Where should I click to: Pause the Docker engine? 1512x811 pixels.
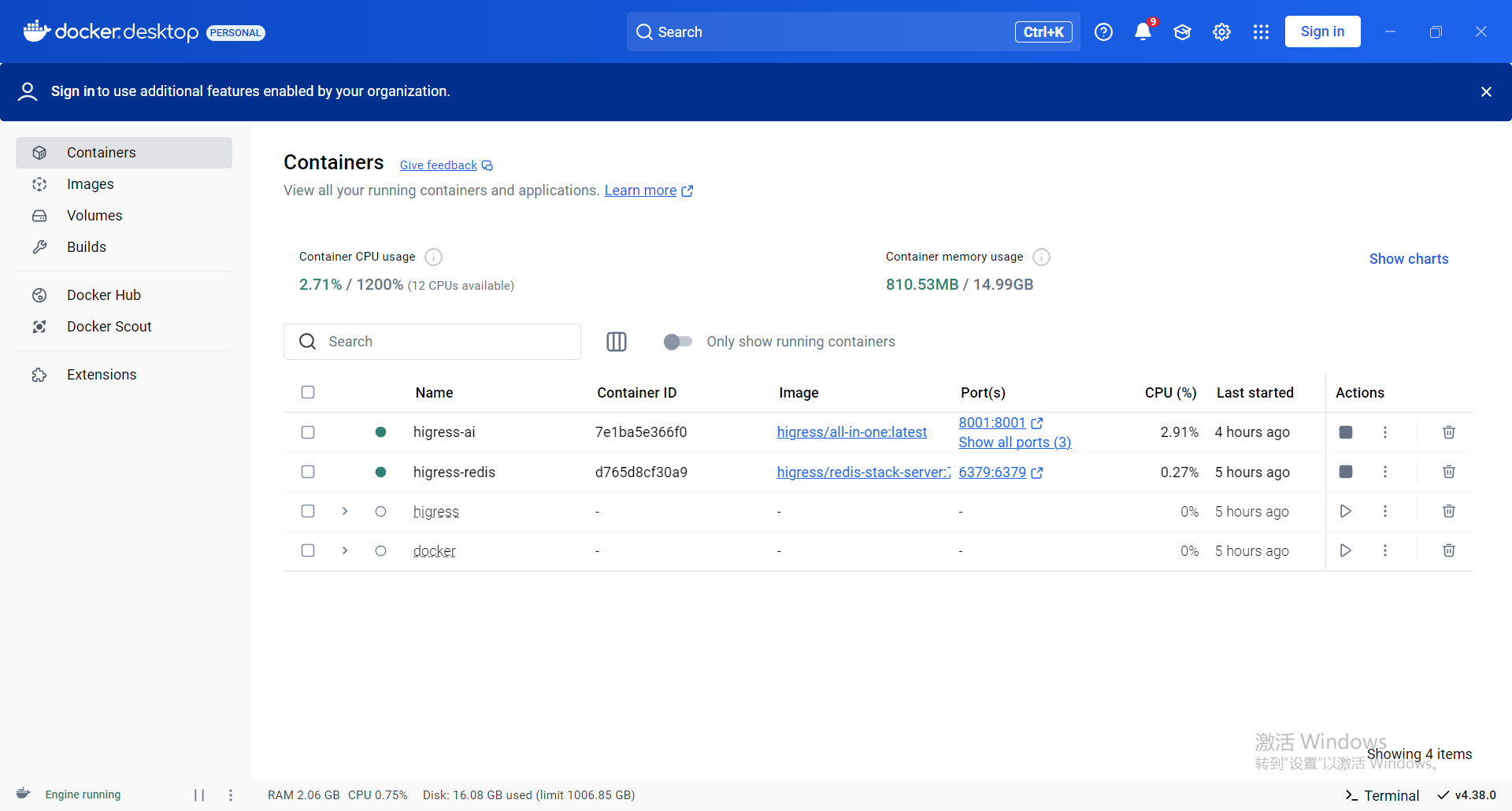point(199,795)
